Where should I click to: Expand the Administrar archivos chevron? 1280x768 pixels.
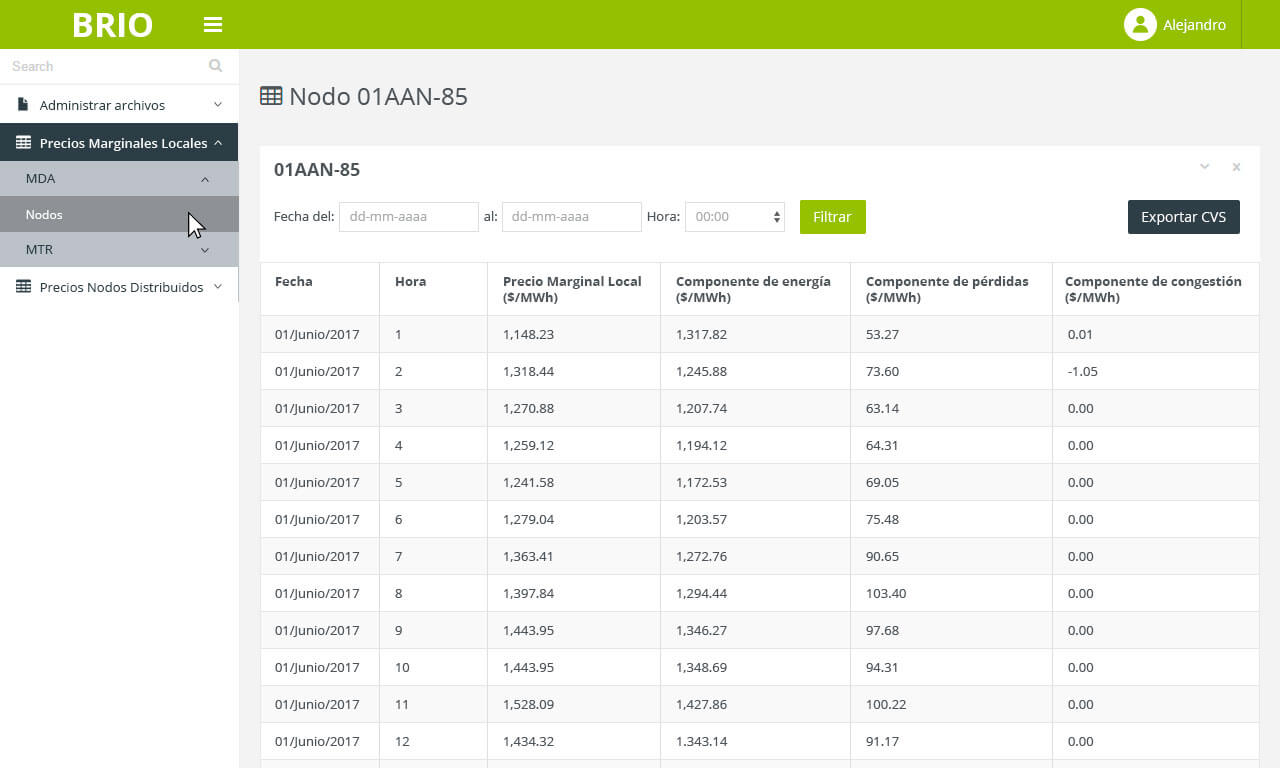pyautogui.click(x=218, y=105)
